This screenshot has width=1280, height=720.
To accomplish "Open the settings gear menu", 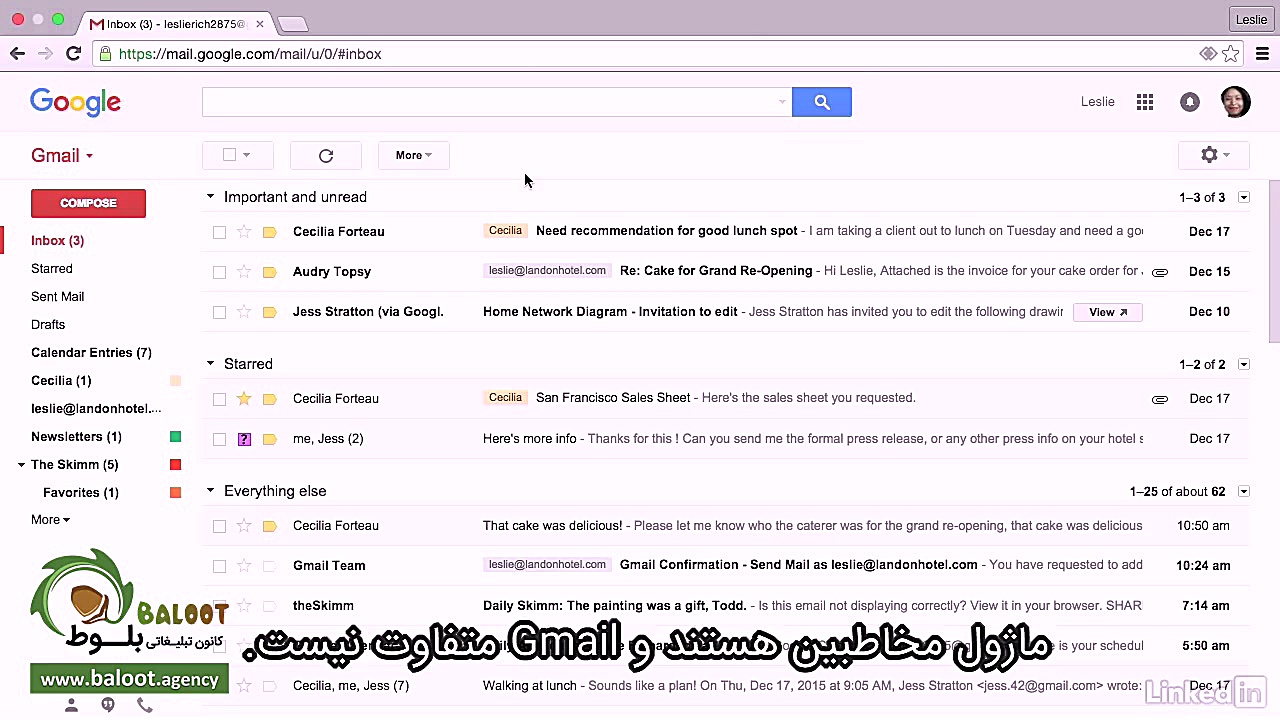I will pos(1214,155).
